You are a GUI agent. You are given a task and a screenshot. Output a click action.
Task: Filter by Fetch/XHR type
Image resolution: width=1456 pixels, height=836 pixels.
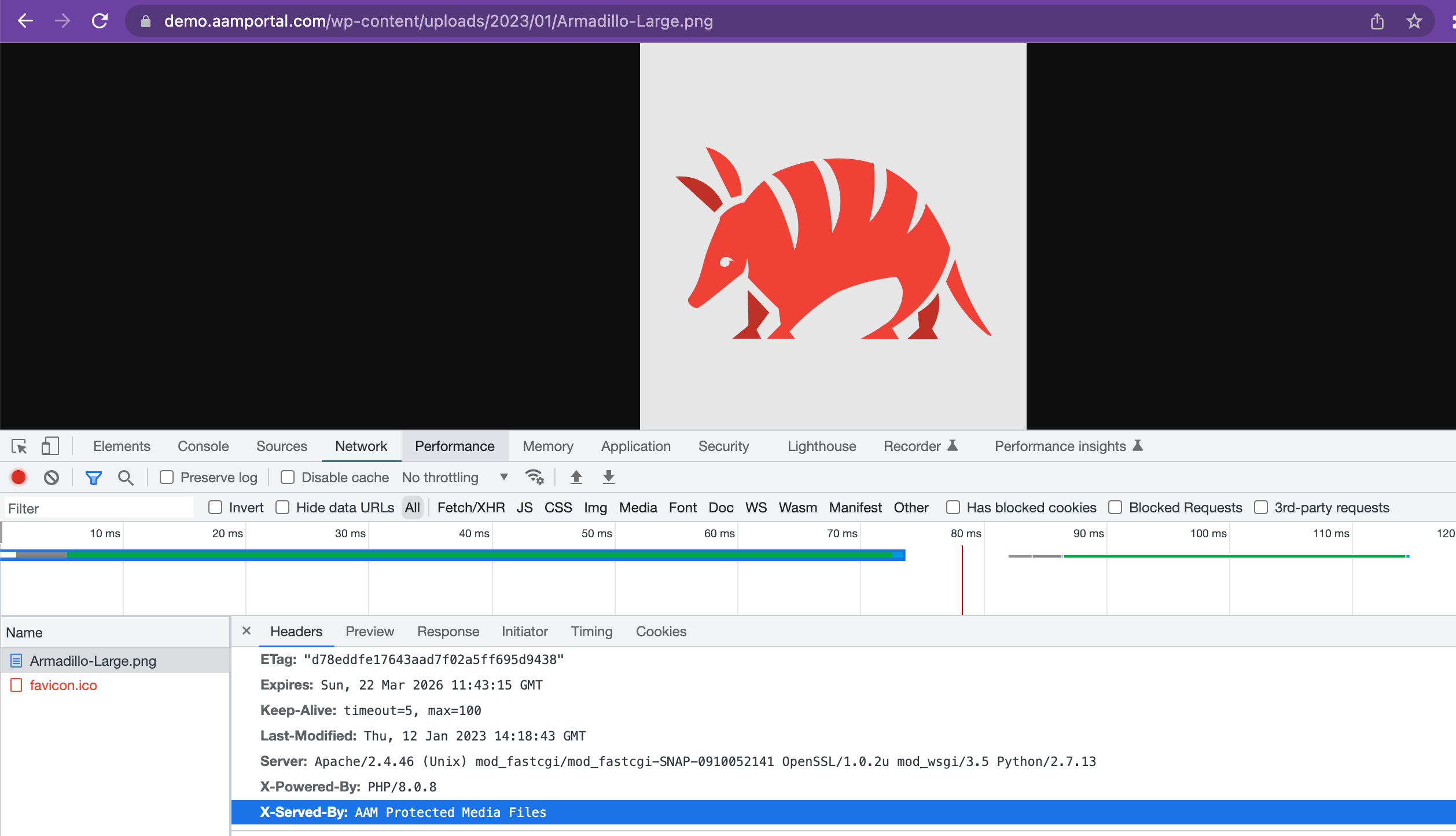[x=471, y=508]
